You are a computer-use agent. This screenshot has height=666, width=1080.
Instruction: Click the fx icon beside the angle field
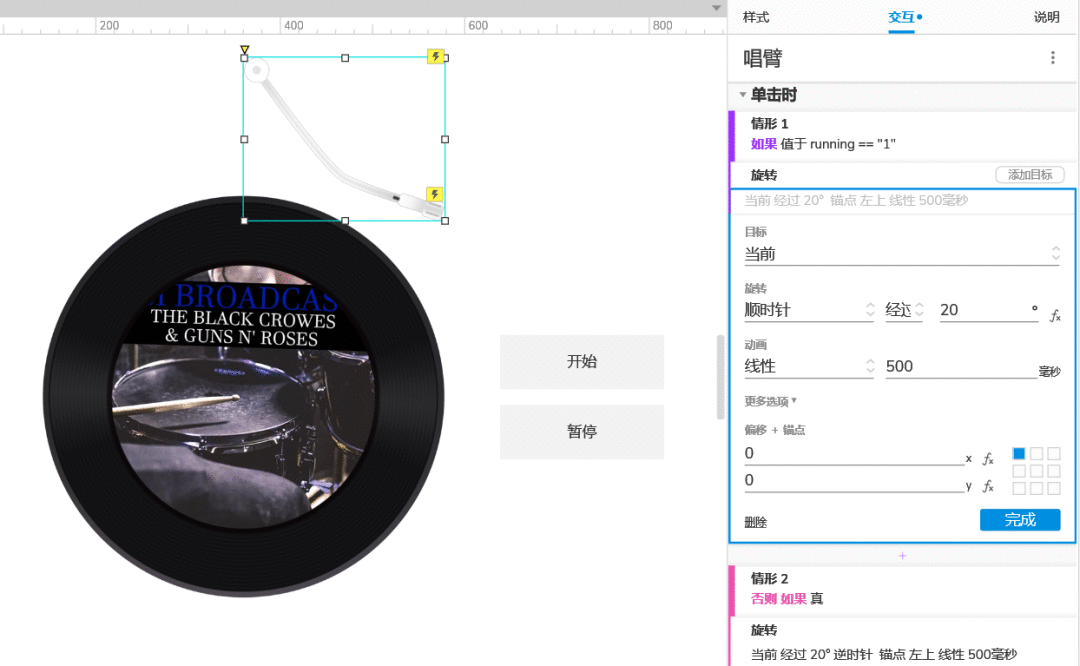point(1055,315)
